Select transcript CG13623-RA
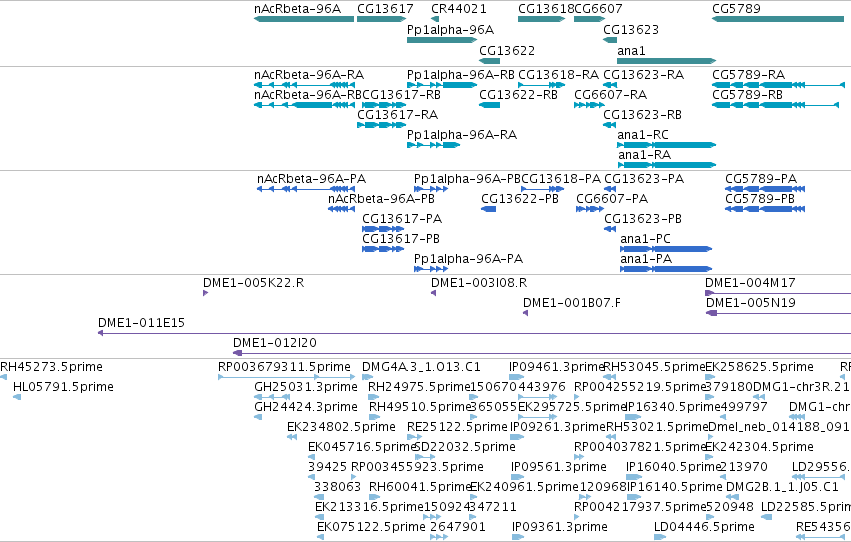 click(610, 85)
